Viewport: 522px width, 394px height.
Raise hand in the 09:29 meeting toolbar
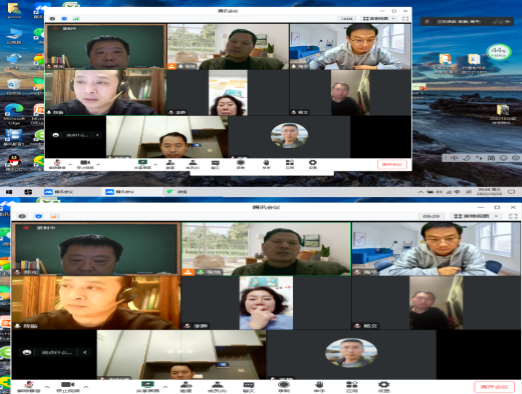319,387
